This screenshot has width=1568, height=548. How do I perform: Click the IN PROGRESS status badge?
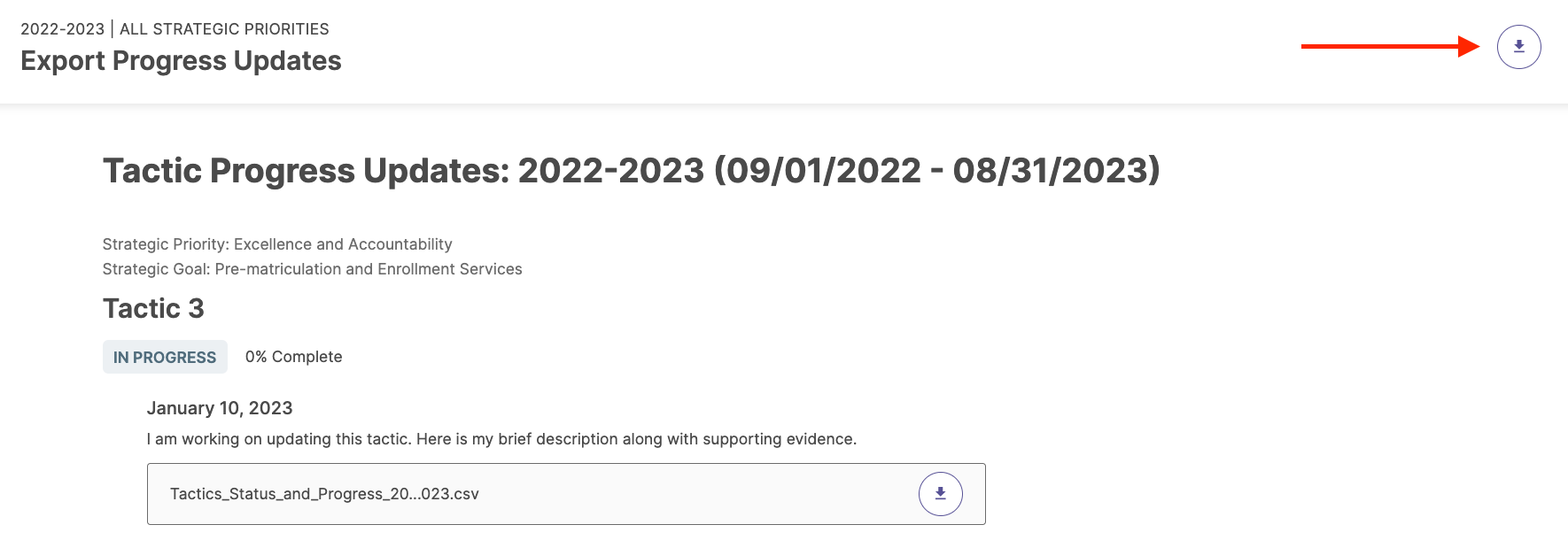point(165,357)
